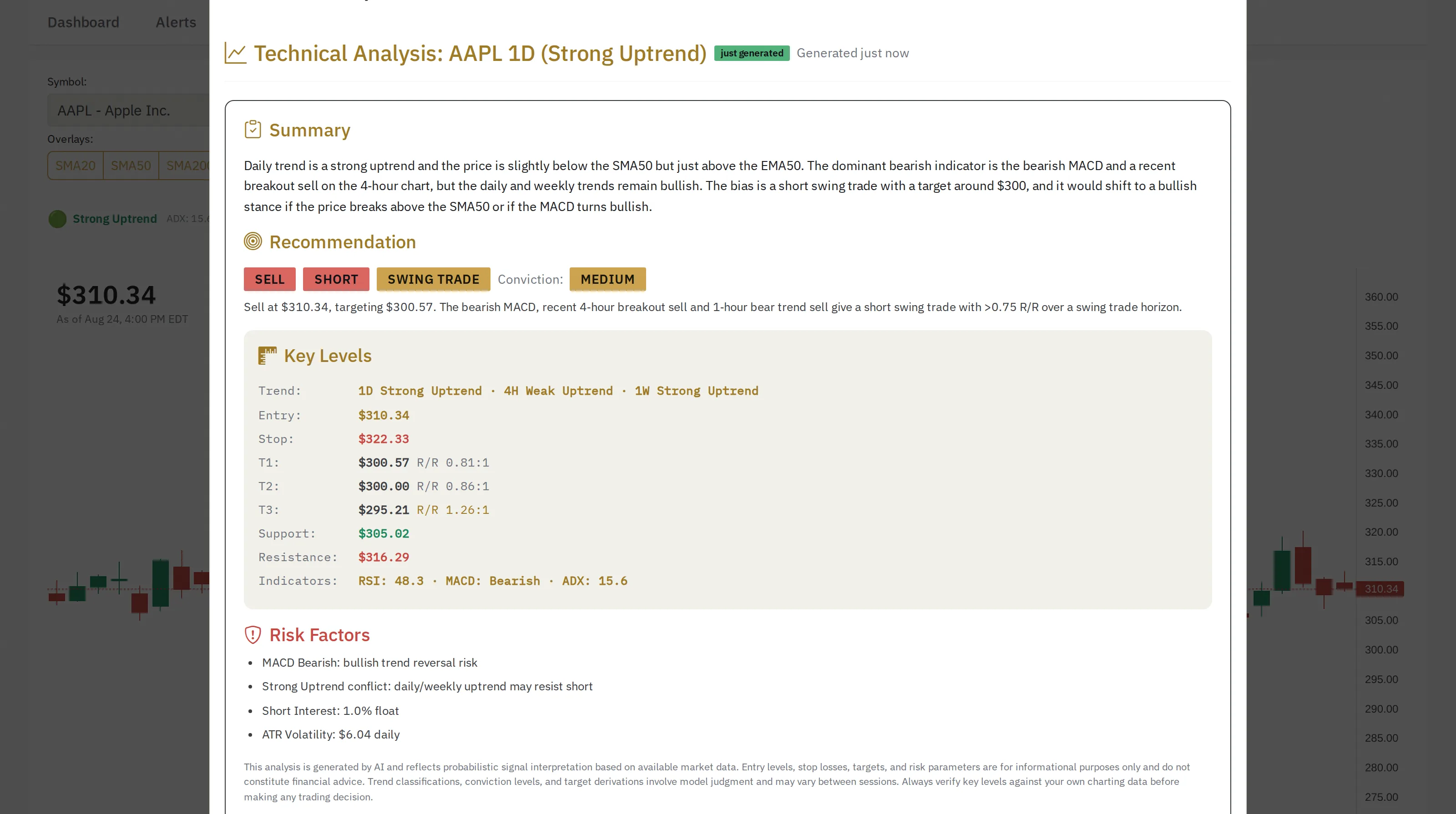Click the SWING TRADE badge
Screen dimensions: 1456x814
[x=434, y=279]
